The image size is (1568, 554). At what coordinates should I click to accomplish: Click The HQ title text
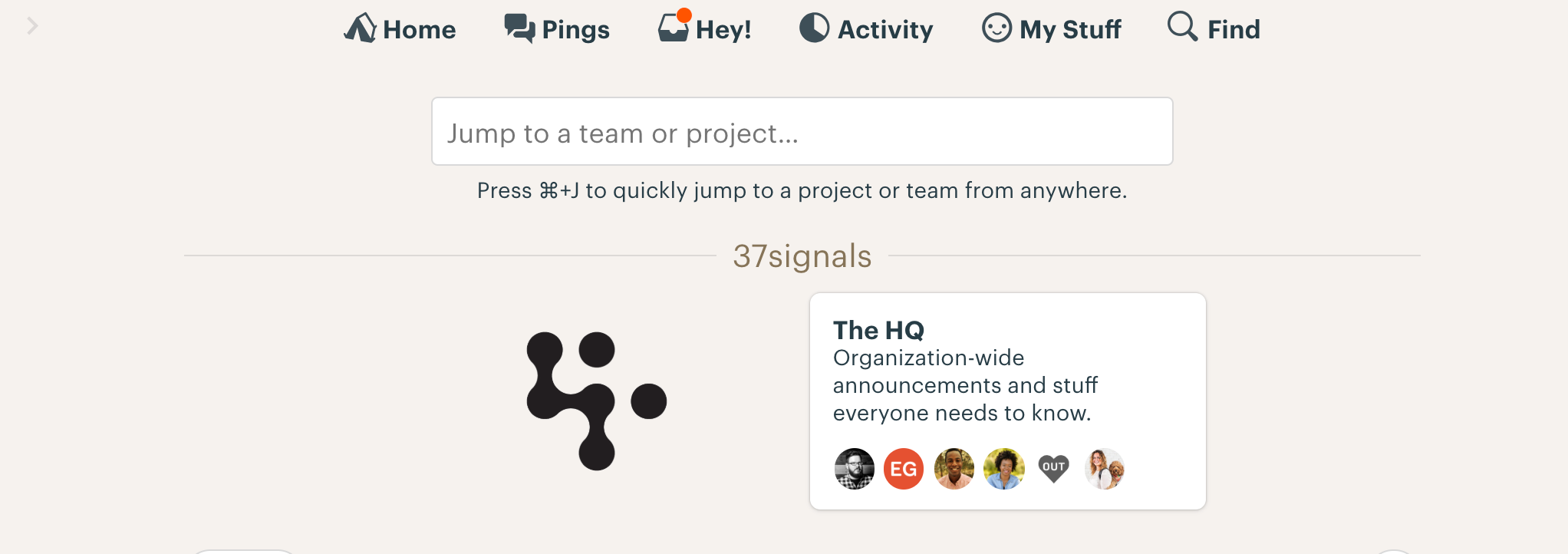click(x=879, y=330)
